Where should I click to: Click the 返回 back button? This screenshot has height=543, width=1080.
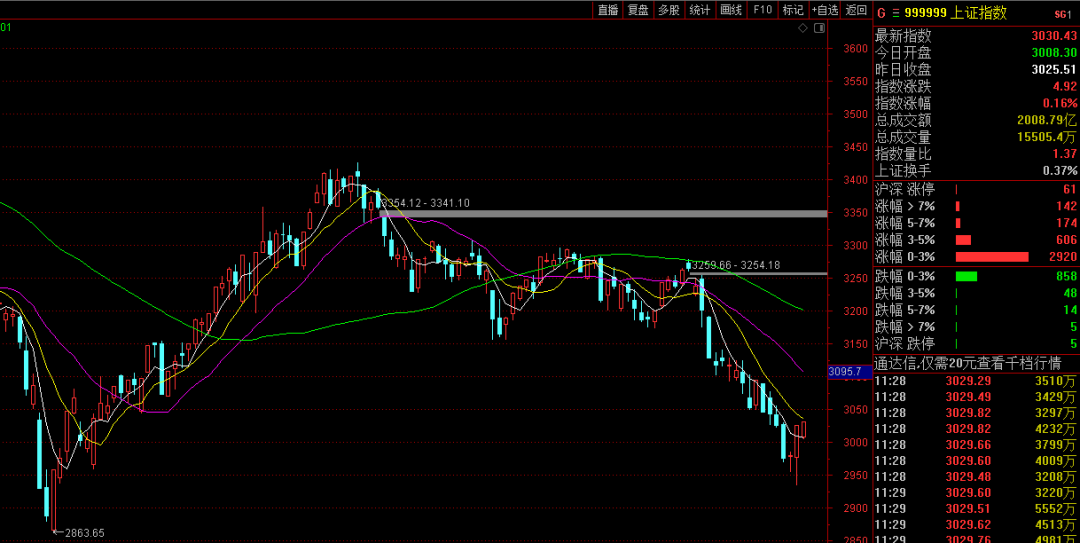[x=856, y=10]
